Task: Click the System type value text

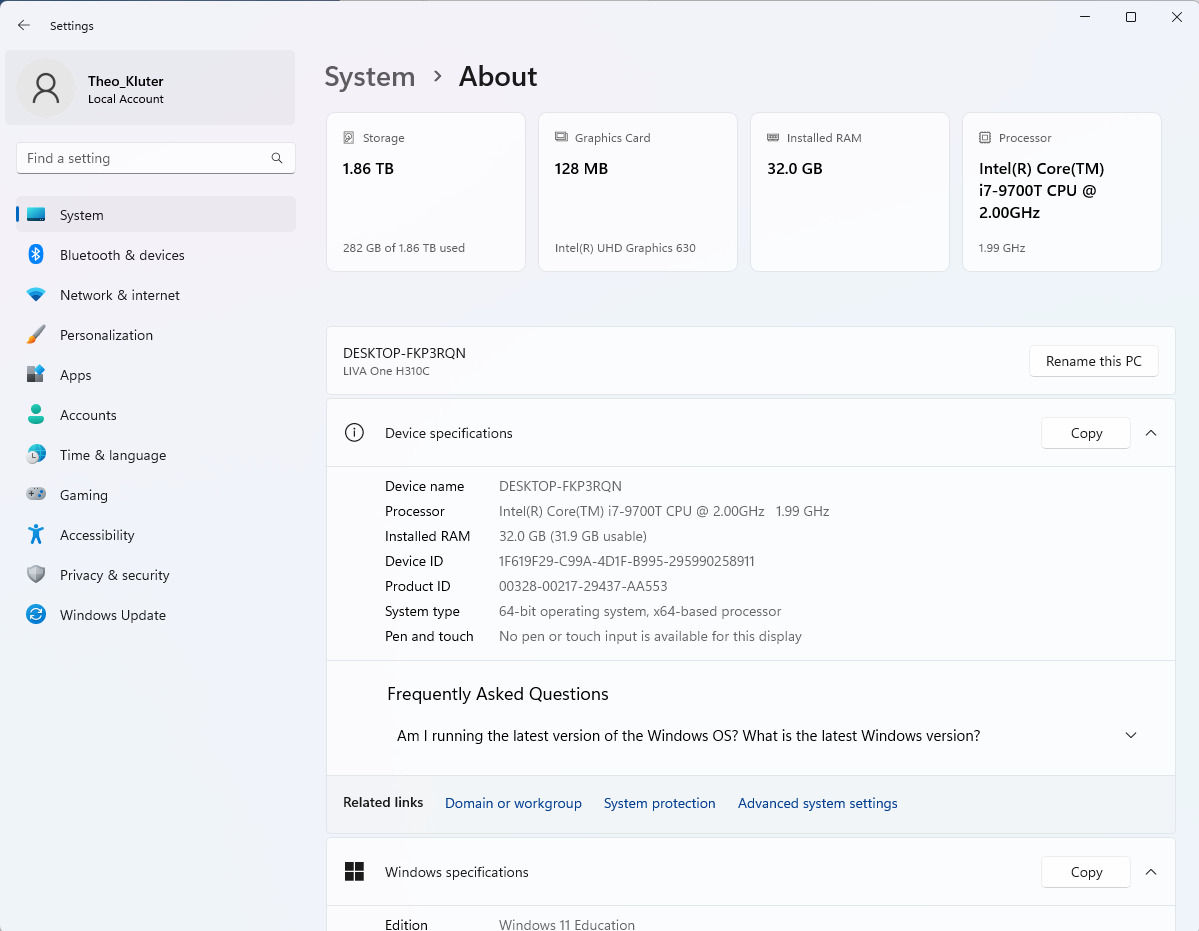Action: click(640, 611)
